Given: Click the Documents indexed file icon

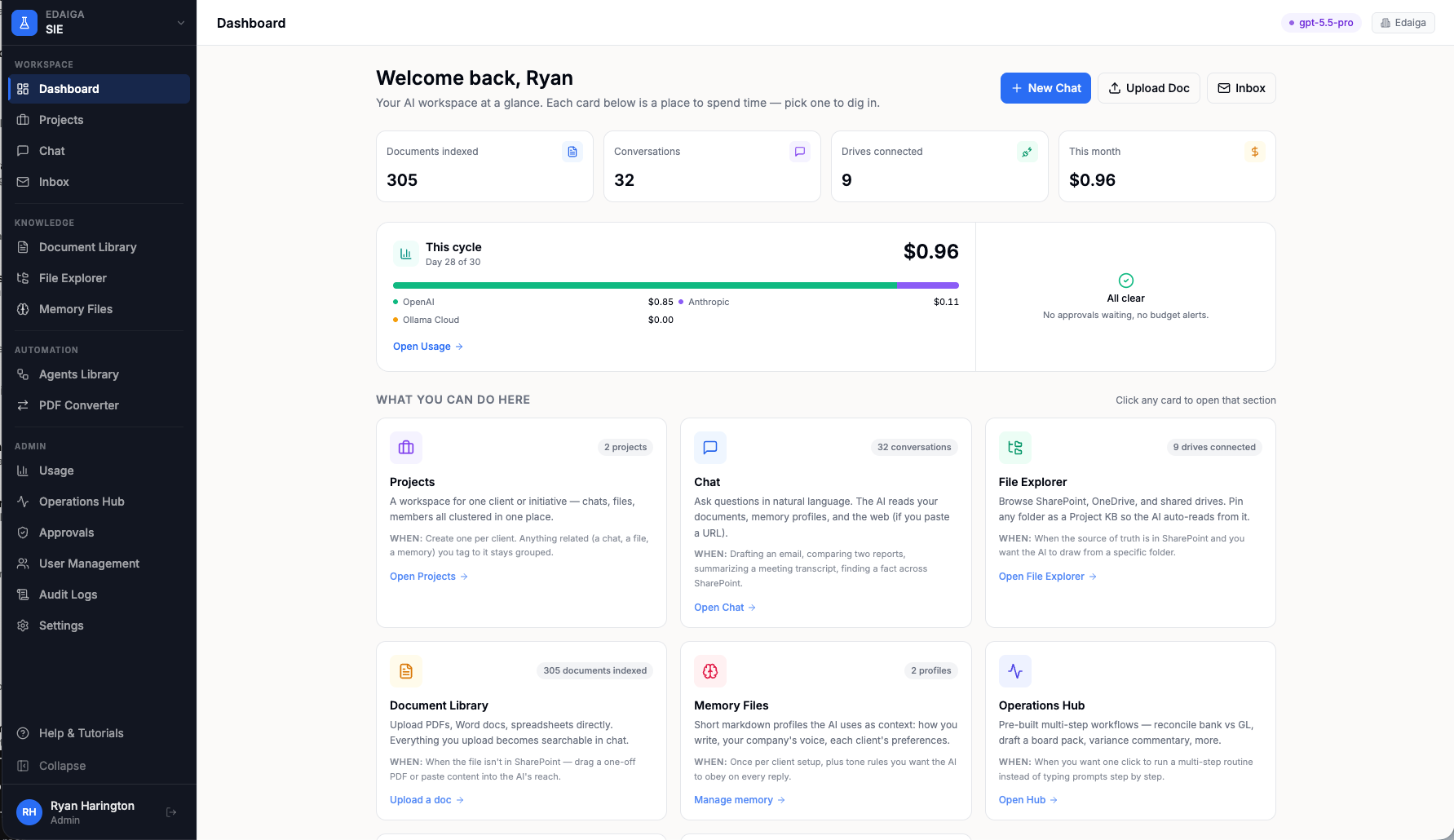Looking at the screenshot, I should tap(572, 152).
